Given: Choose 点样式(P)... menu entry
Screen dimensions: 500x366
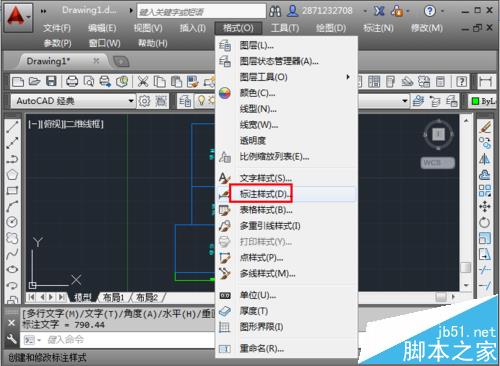Looking at the screenshot, I should point(287,258).
